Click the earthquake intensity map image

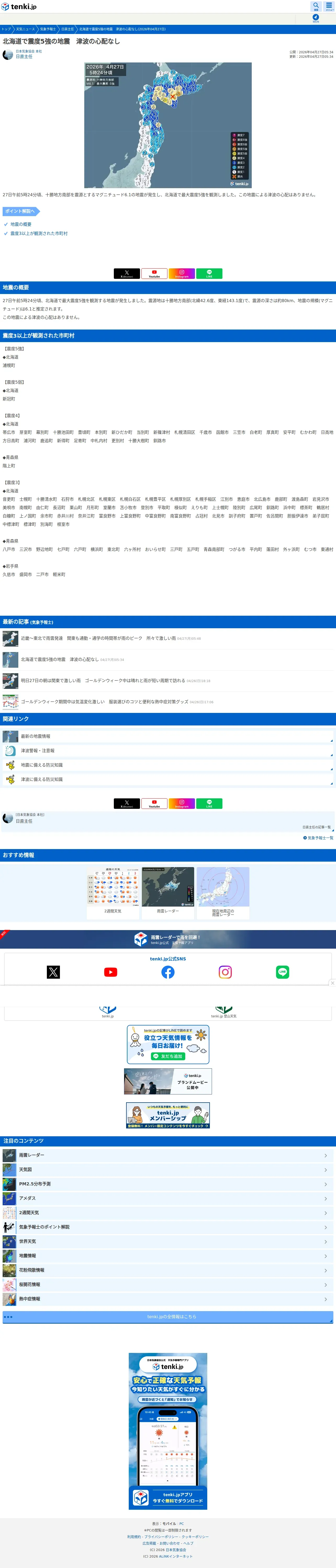point(168,125)
